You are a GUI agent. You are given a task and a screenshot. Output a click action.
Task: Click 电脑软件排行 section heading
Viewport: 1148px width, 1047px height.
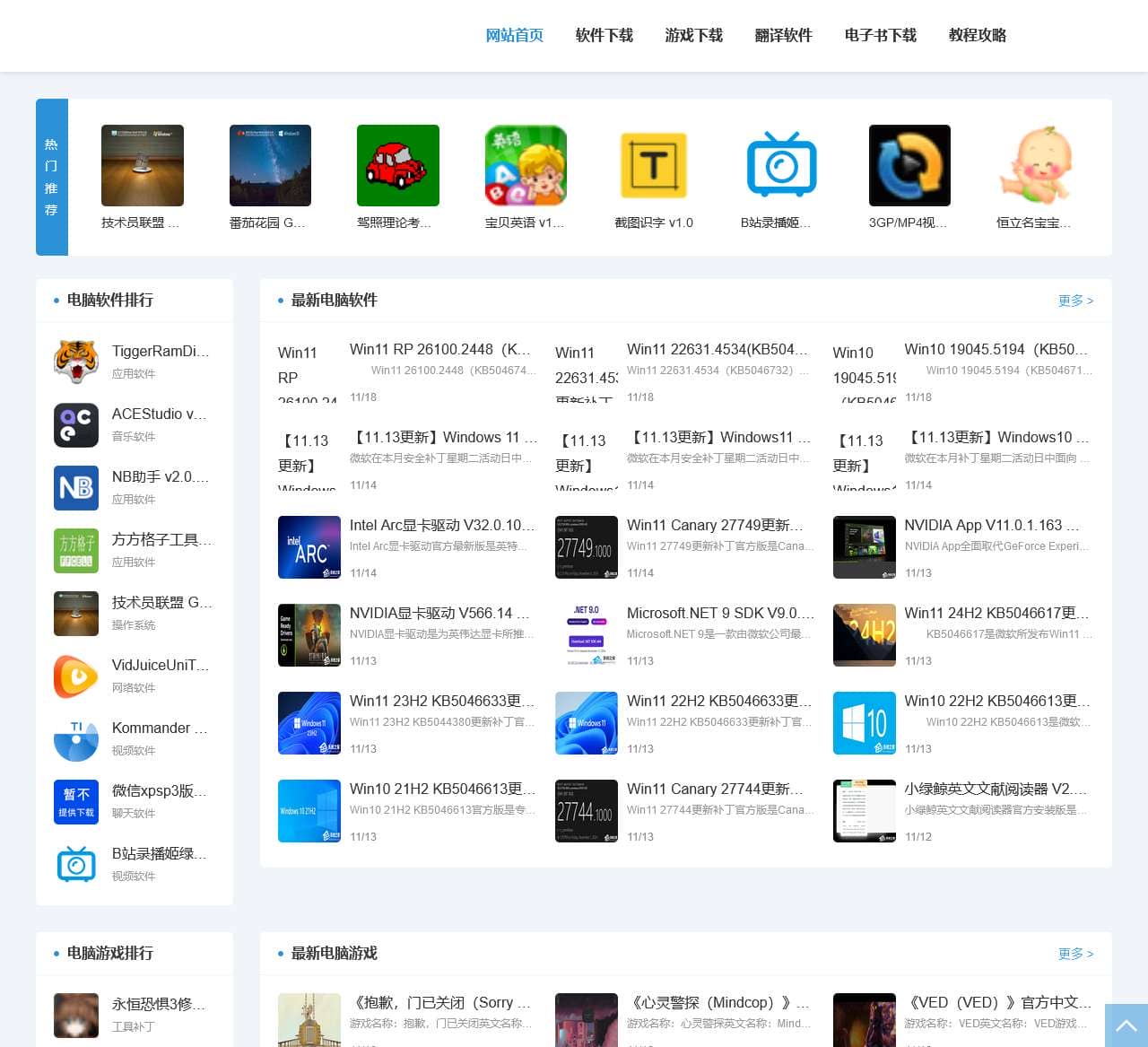point(110,301)
